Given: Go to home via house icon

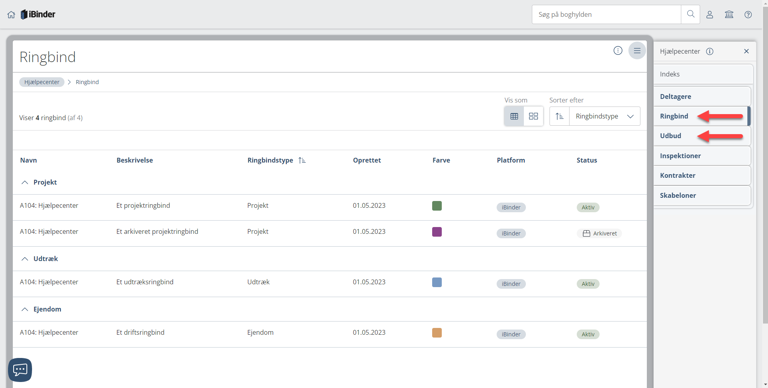Looking at the screenshot, I should click(11, 15).
